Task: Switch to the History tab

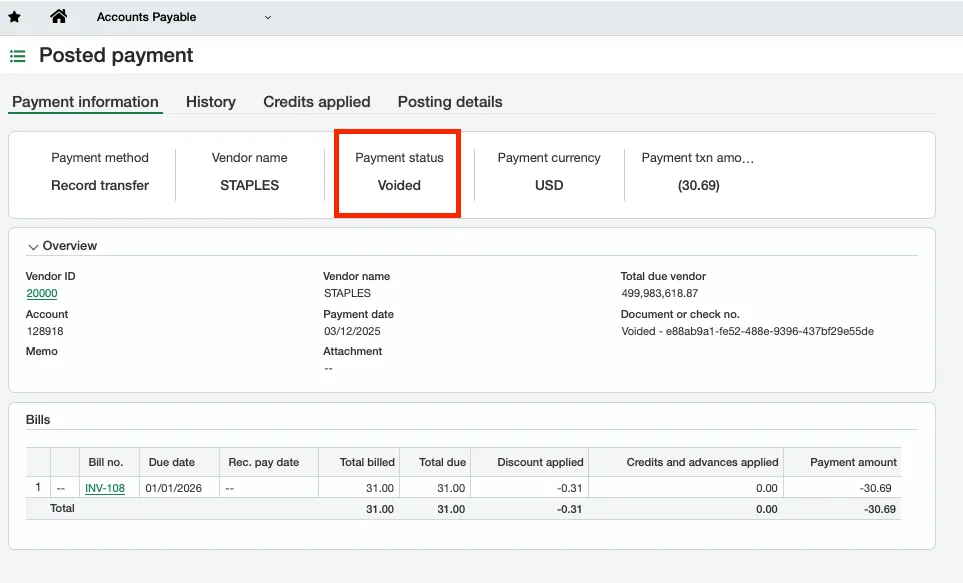Action: click(211, 102)
